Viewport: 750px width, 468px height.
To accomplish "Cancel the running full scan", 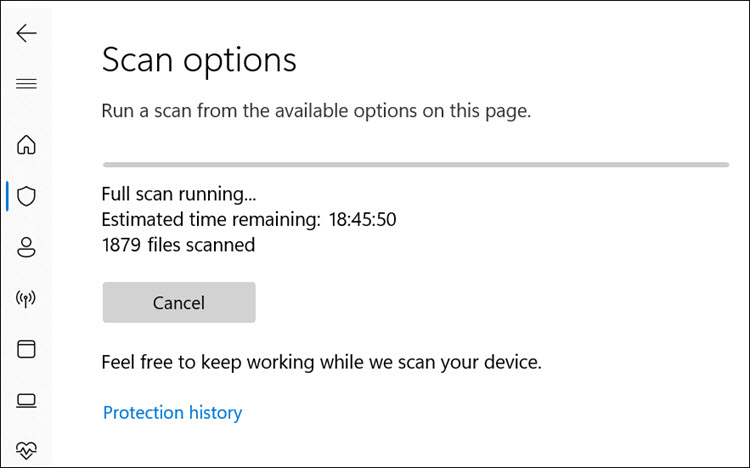I will [179, 302].
